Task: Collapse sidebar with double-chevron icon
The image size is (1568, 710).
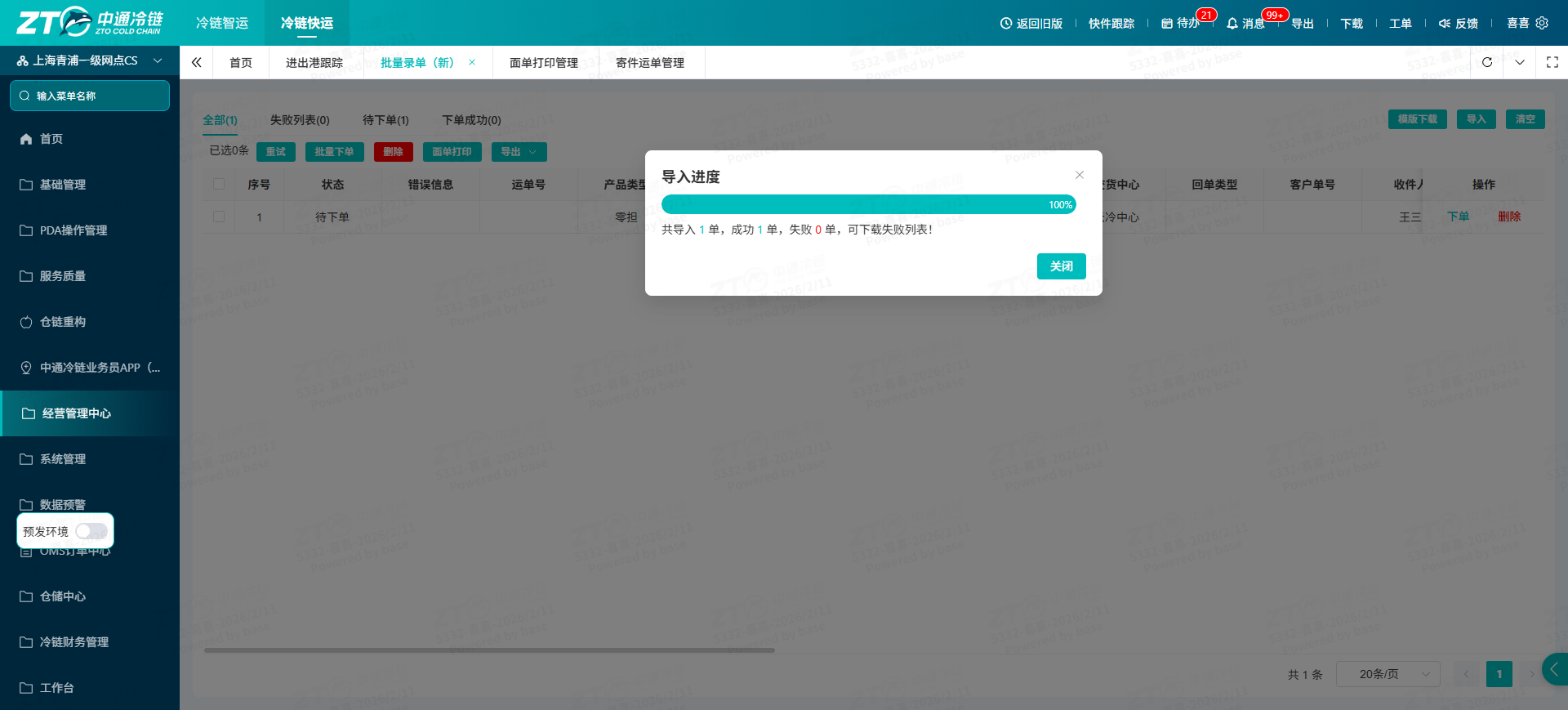Action: point(196,62)
